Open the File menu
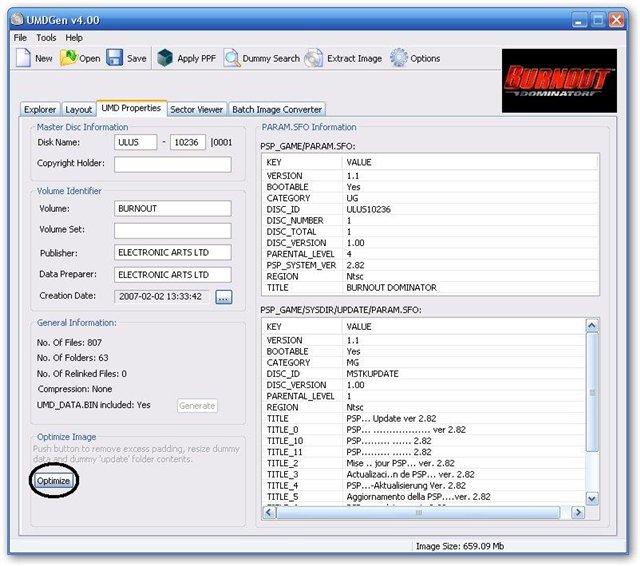This screenshot has height=566, width=640. 20,37
